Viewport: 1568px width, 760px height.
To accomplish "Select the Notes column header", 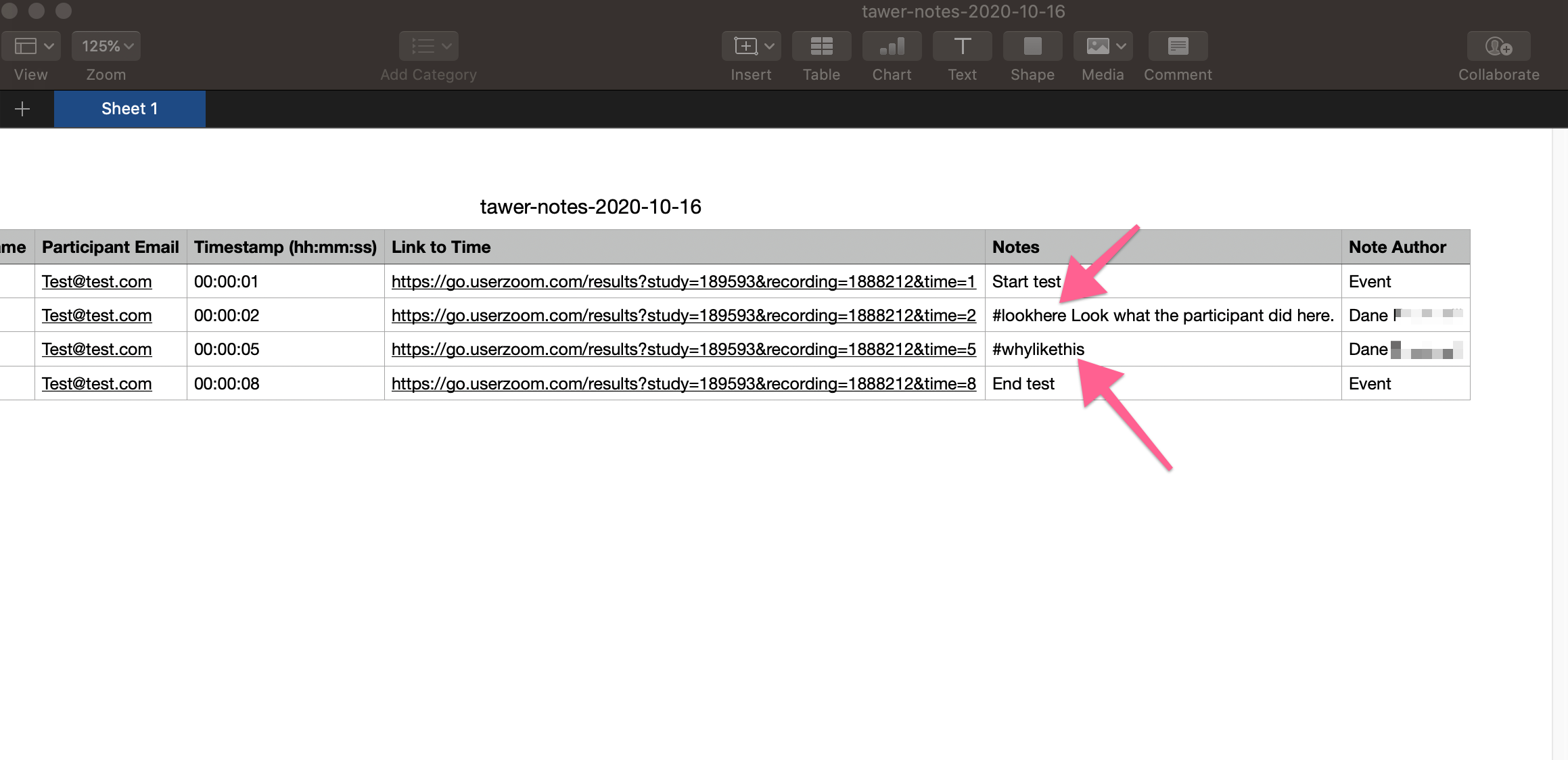I will click(1163, 247).
